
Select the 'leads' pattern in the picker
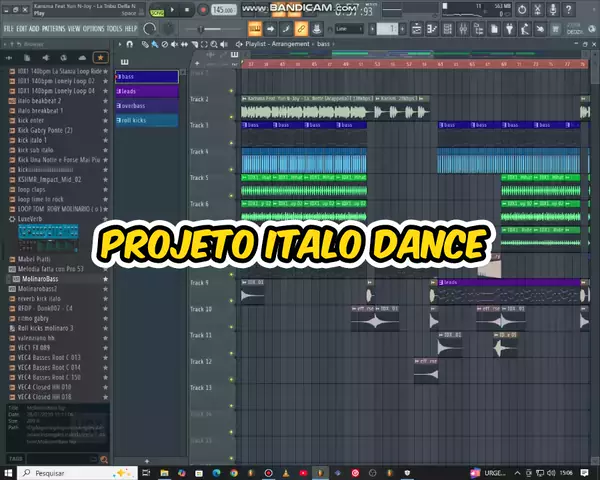click(x=147, y=91)
